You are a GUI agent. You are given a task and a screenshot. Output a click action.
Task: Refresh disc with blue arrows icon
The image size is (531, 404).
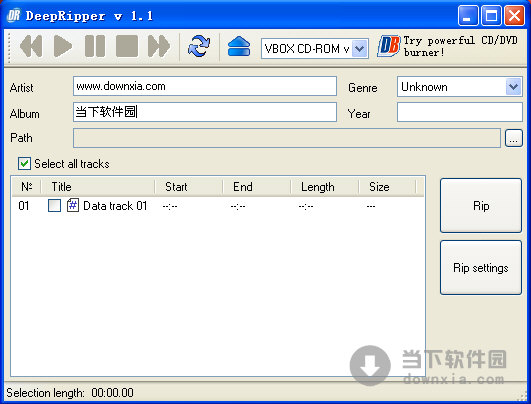199,46
